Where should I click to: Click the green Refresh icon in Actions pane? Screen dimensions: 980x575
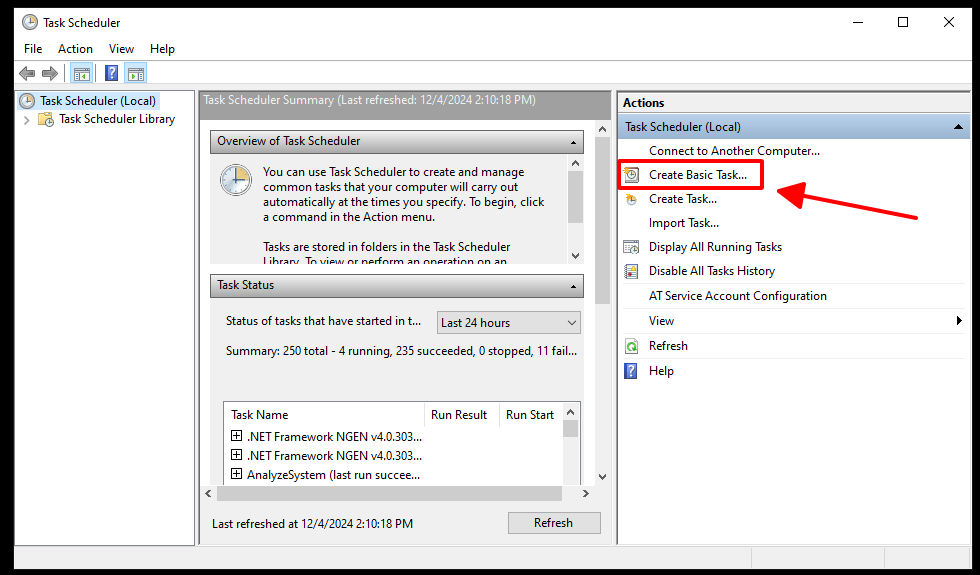(631, 346)
